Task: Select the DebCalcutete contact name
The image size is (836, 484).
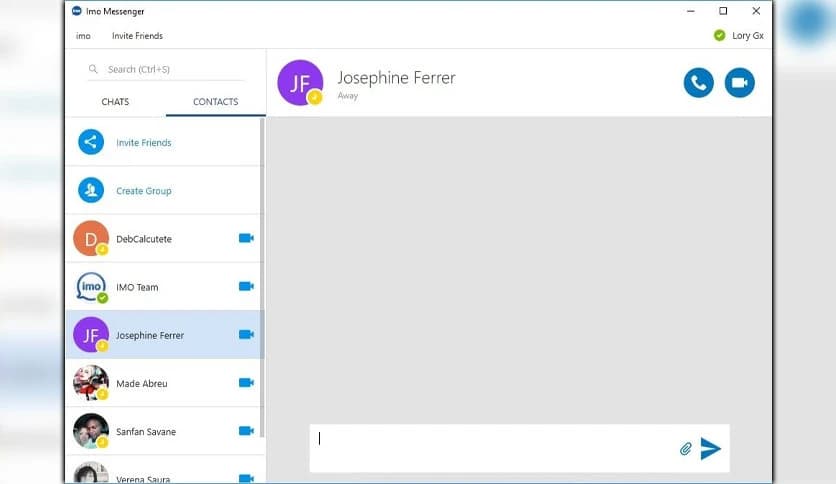Action: [x=144, y=239]
